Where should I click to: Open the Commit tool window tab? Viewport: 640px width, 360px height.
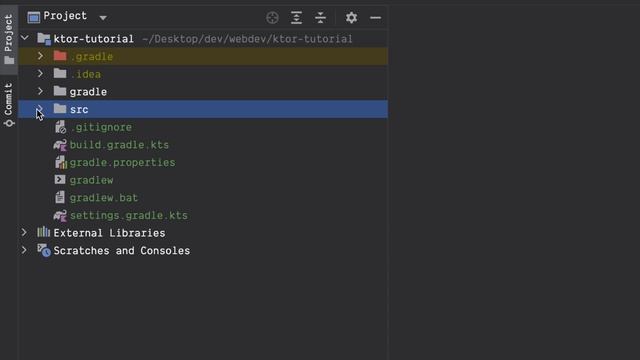coord(9,105)
